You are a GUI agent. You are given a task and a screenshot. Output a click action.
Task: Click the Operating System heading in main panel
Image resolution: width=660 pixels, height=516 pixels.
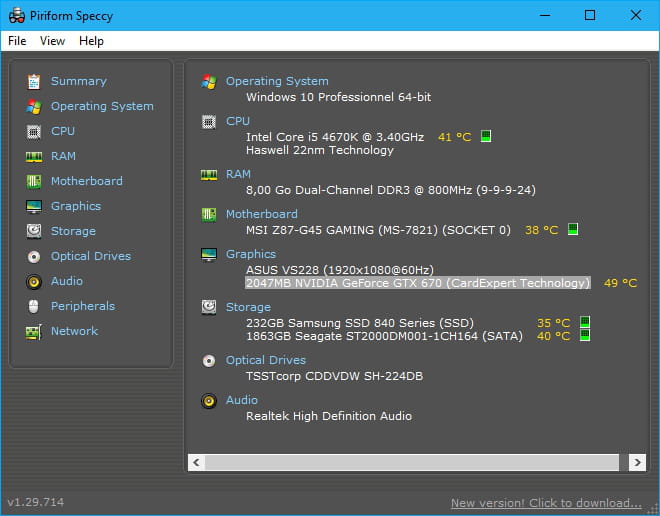[x=277, y=81]
